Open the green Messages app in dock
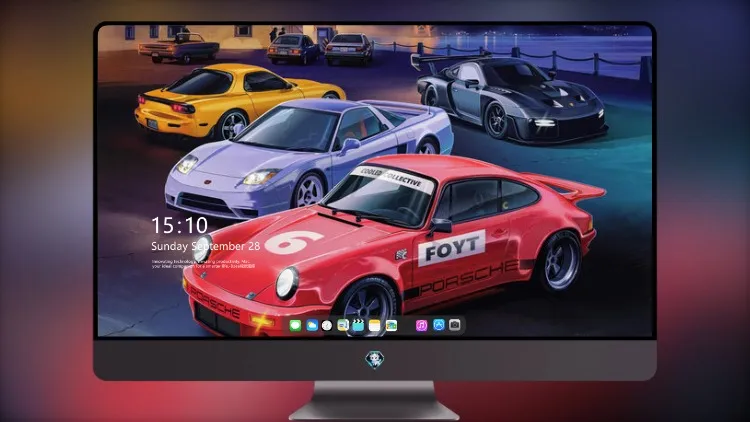Image resolution: width=750 pixels, height=422 pixels. pos(295,325)
